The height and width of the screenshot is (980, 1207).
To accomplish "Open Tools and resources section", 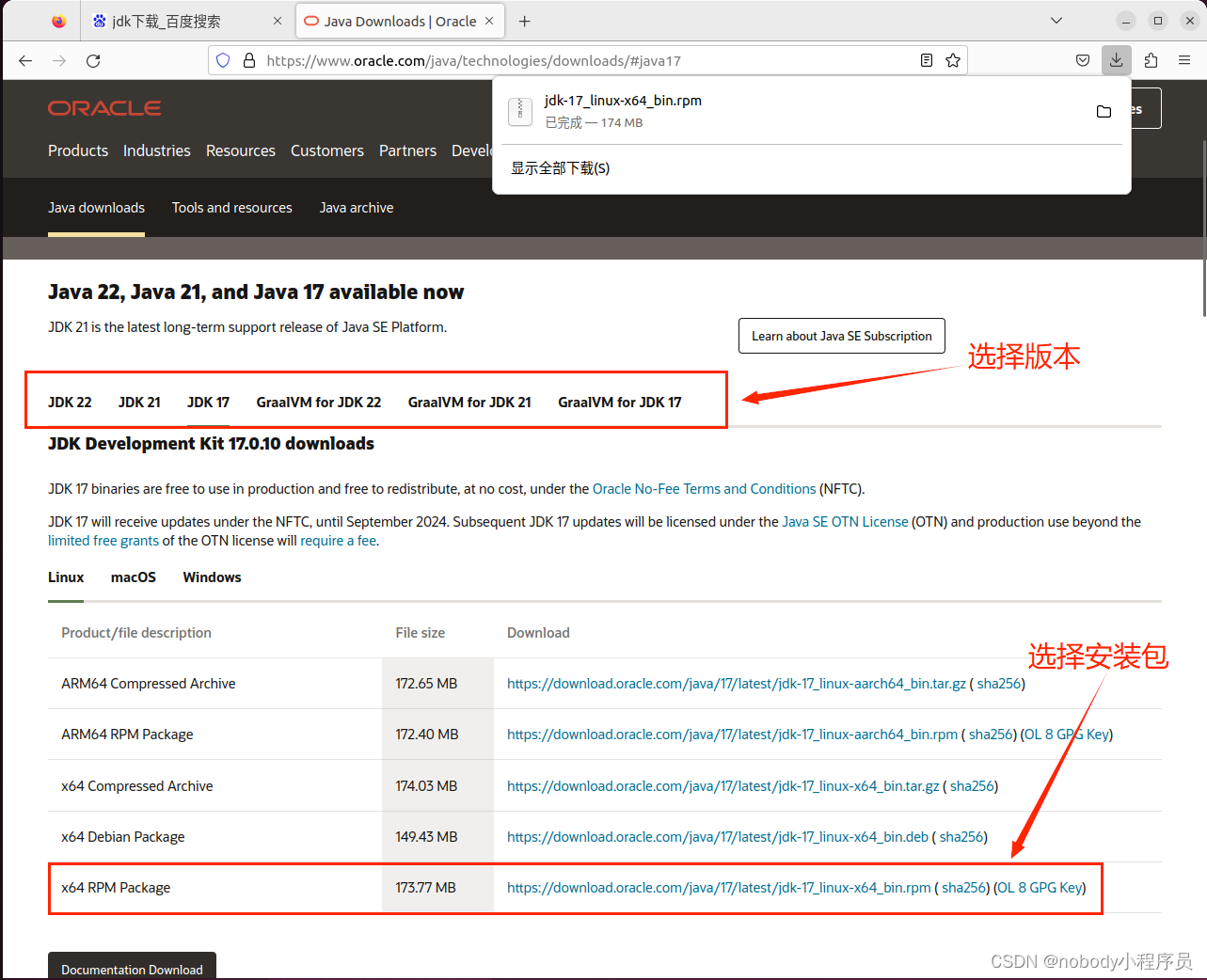I will [232, 208].
